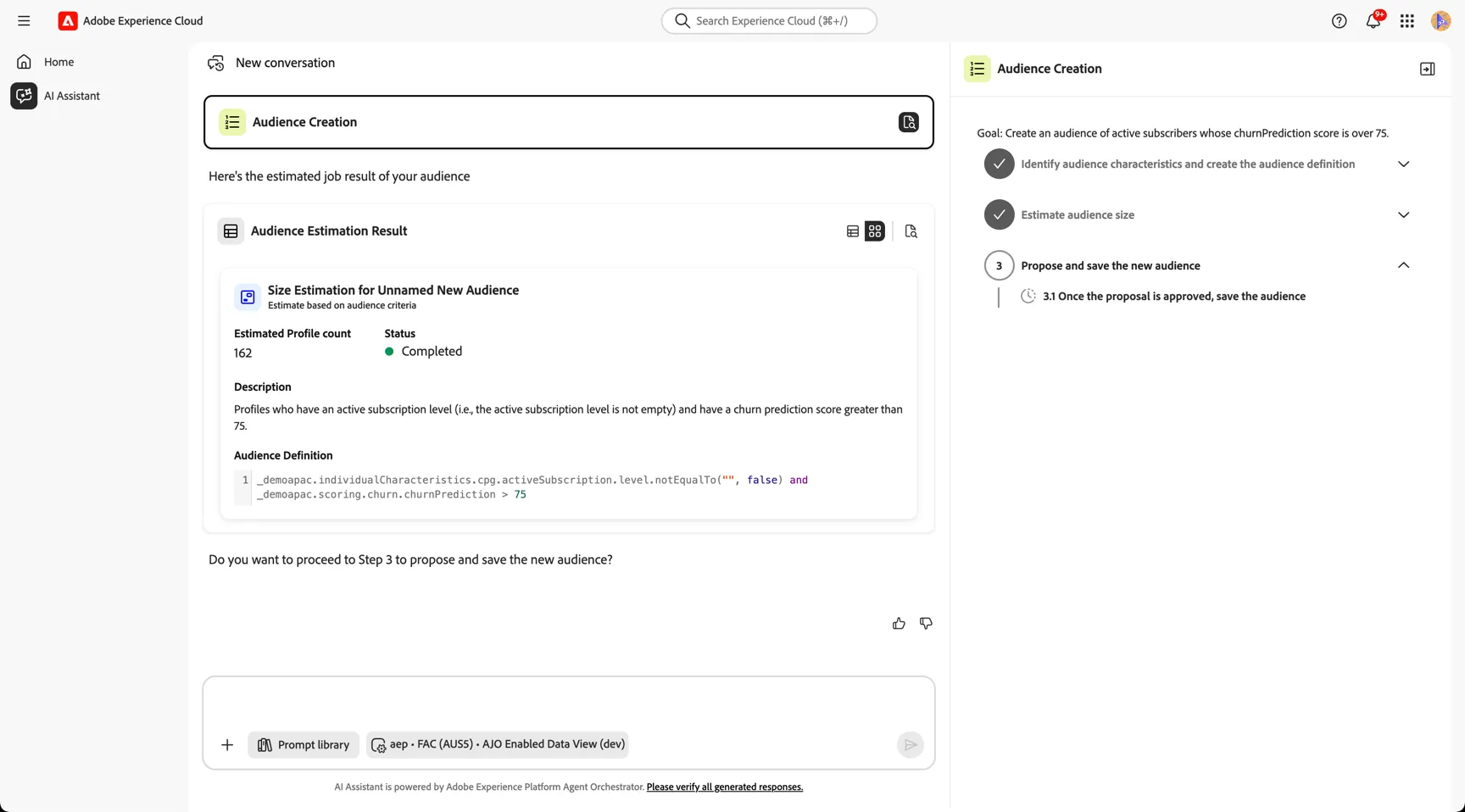Click the Audience Definition code block
The height and width of the screenshot is (812, 1465).
pyautogui.click(x=569, y=487)
